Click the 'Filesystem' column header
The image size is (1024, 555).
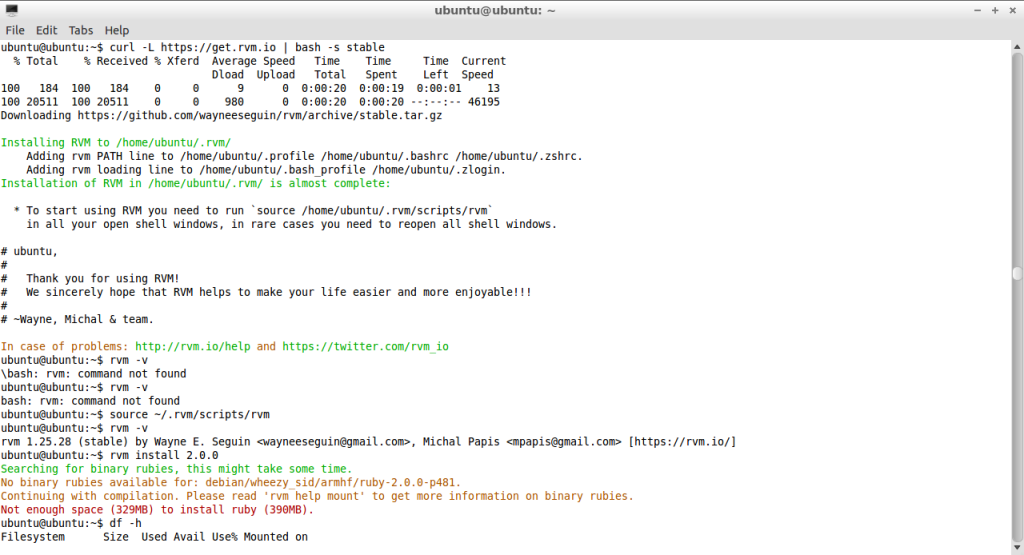(33, 537)
